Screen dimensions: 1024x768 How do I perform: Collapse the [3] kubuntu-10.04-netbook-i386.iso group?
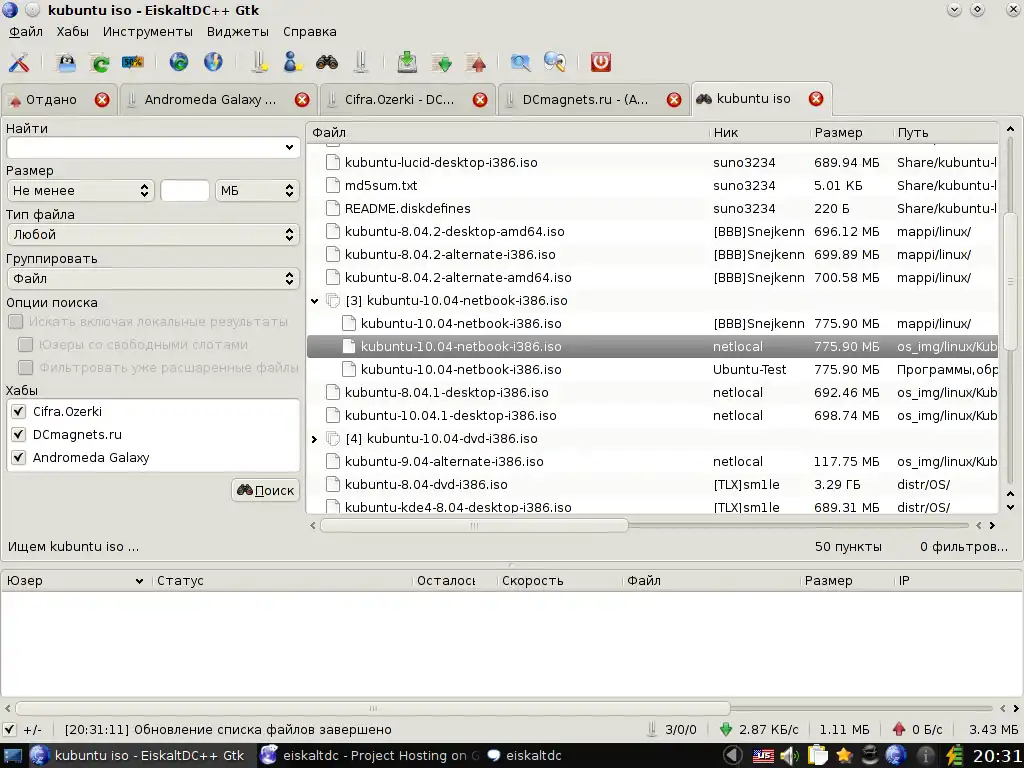(315, 301)
